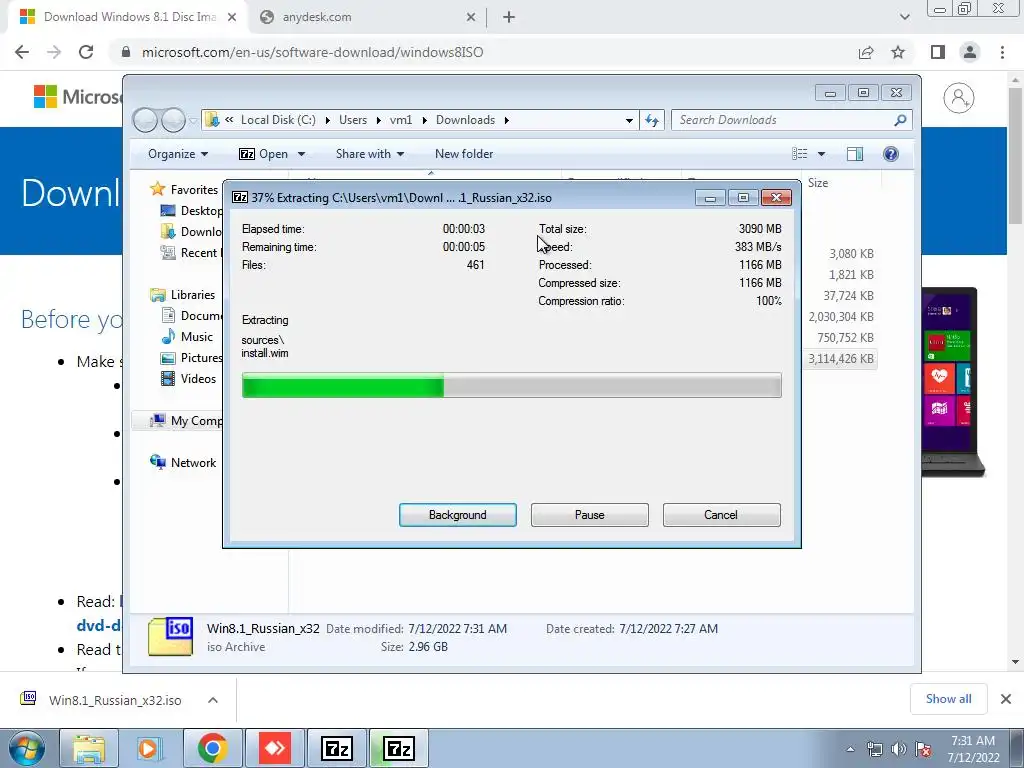Toggle Chrome side panel icon
Viewport: 1024px width, 768px height.
point(938,52)
